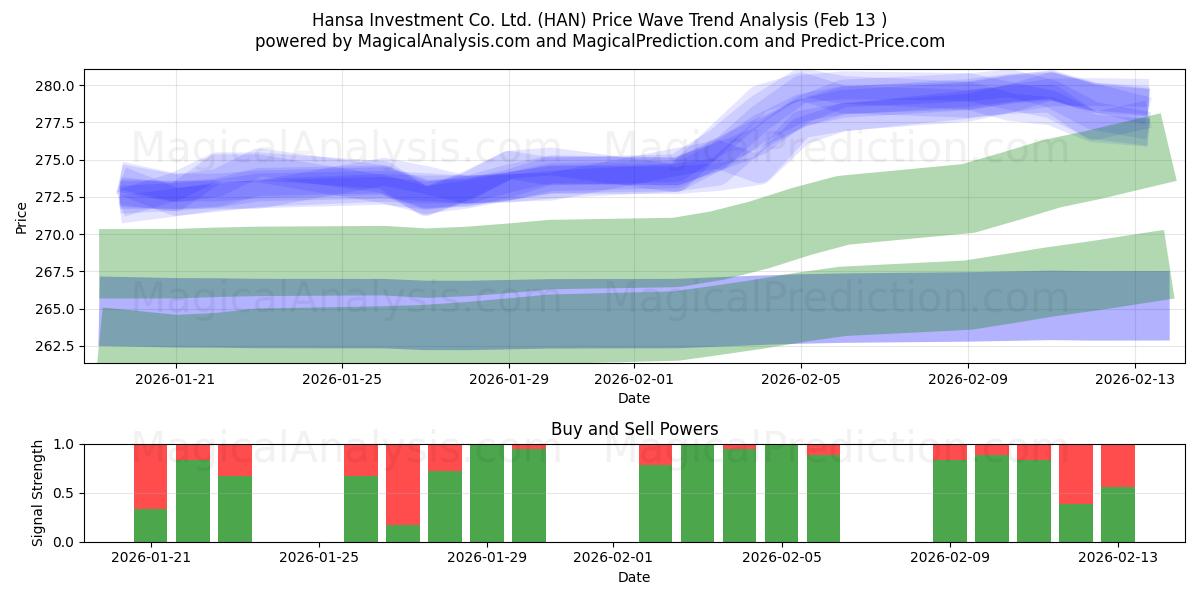Viewport: 1200px width, 600px height.
Task: Click the 'Date' label under the Buy and Sell Powers chart
Action: 634,577
